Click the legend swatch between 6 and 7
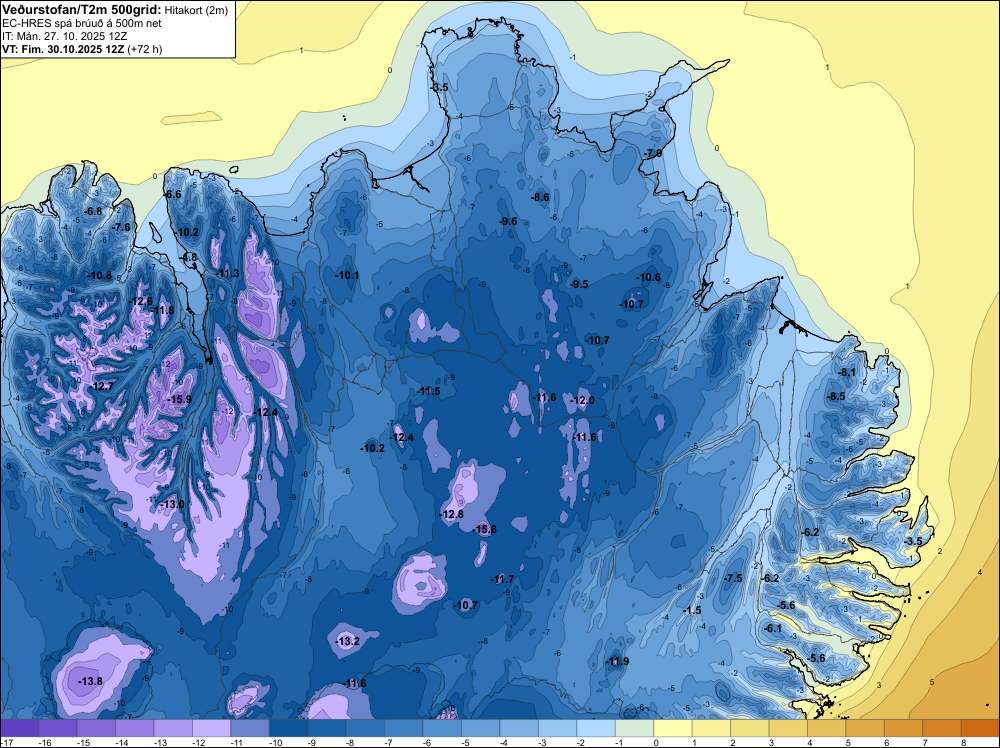 pos(903,728)
